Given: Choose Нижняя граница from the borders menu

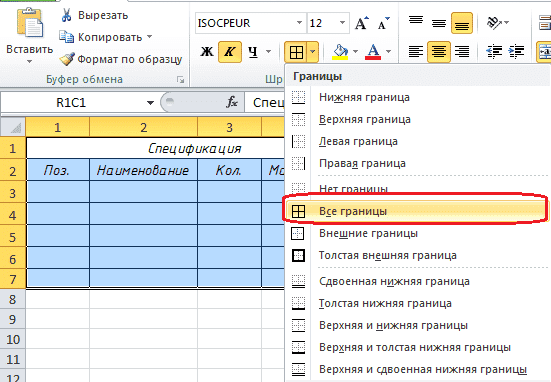Looking at the screenshot, I should point(417,97).
